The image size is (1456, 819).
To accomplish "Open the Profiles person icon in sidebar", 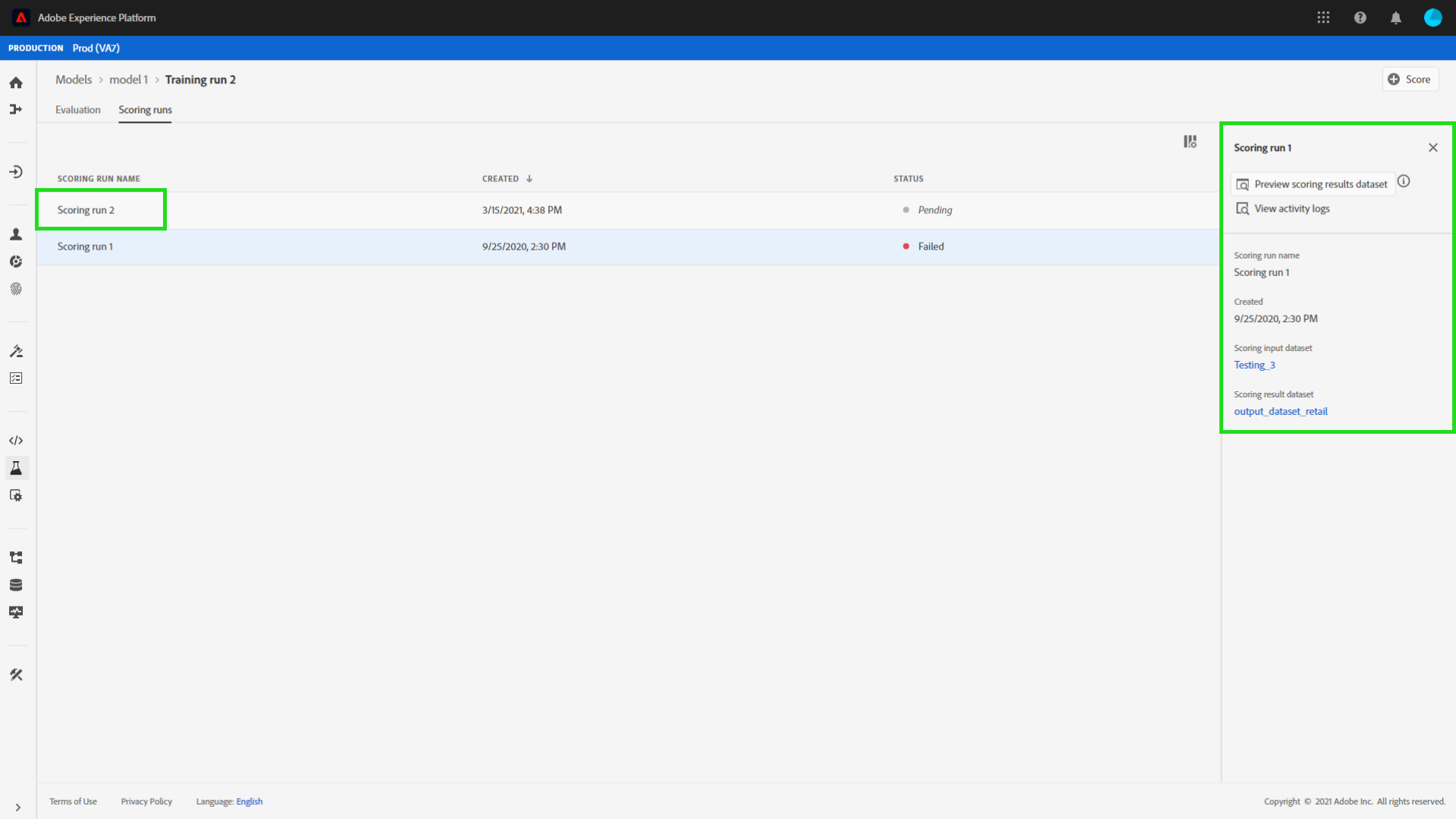I will (x=16, y=234).
